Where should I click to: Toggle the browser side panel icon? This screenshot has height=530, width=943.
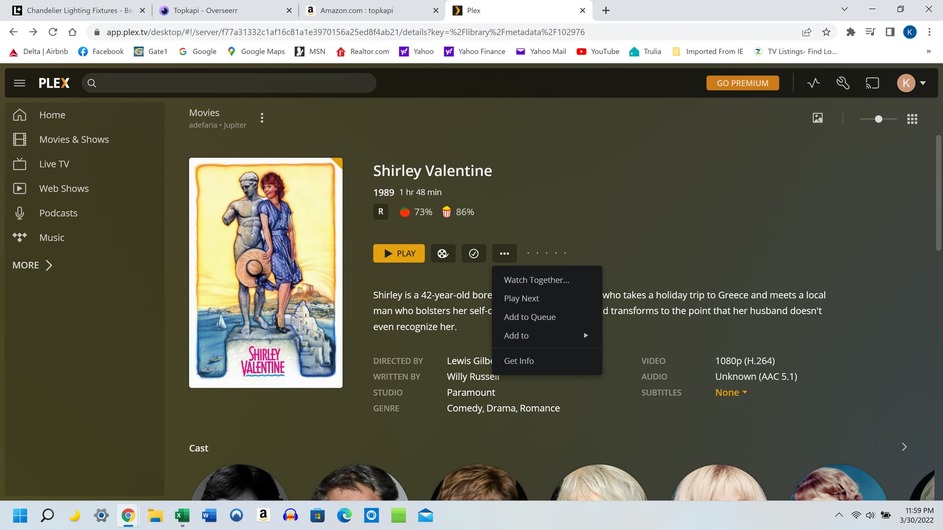click(x=890, y=32)
